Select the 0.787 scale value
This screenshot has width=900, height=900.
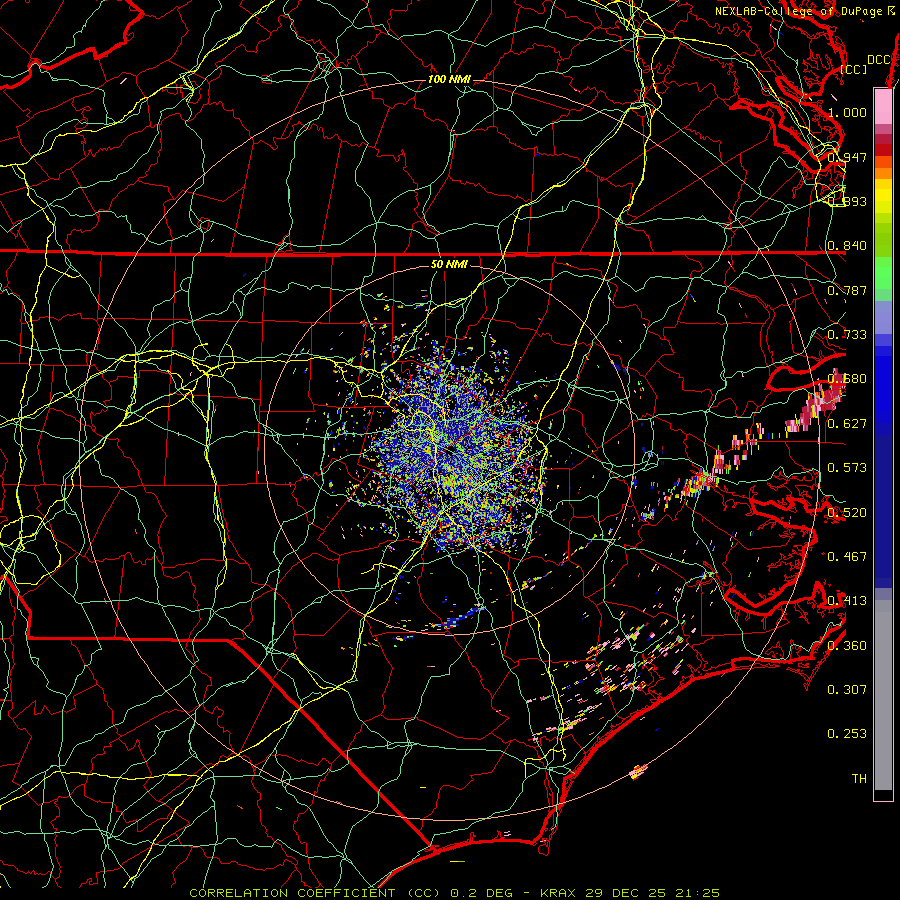pyautogui.click(x=847, y=290)
